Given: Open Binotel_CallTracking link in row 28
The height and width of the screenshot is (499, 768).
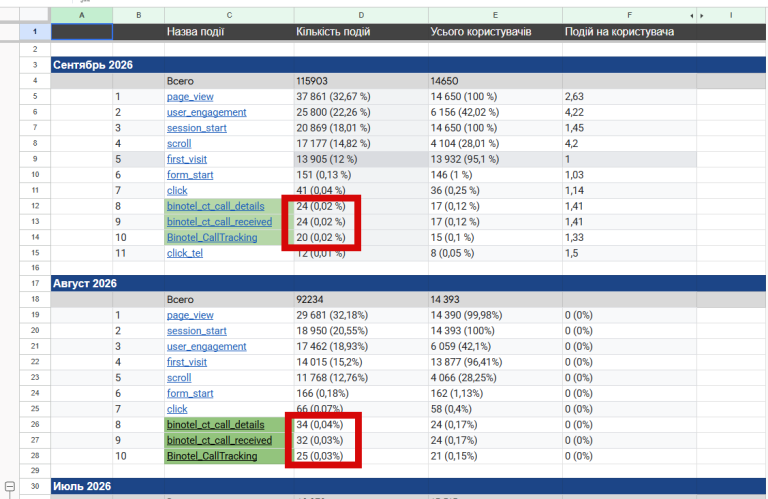Looking at the screenshot, I should [212, 456].
